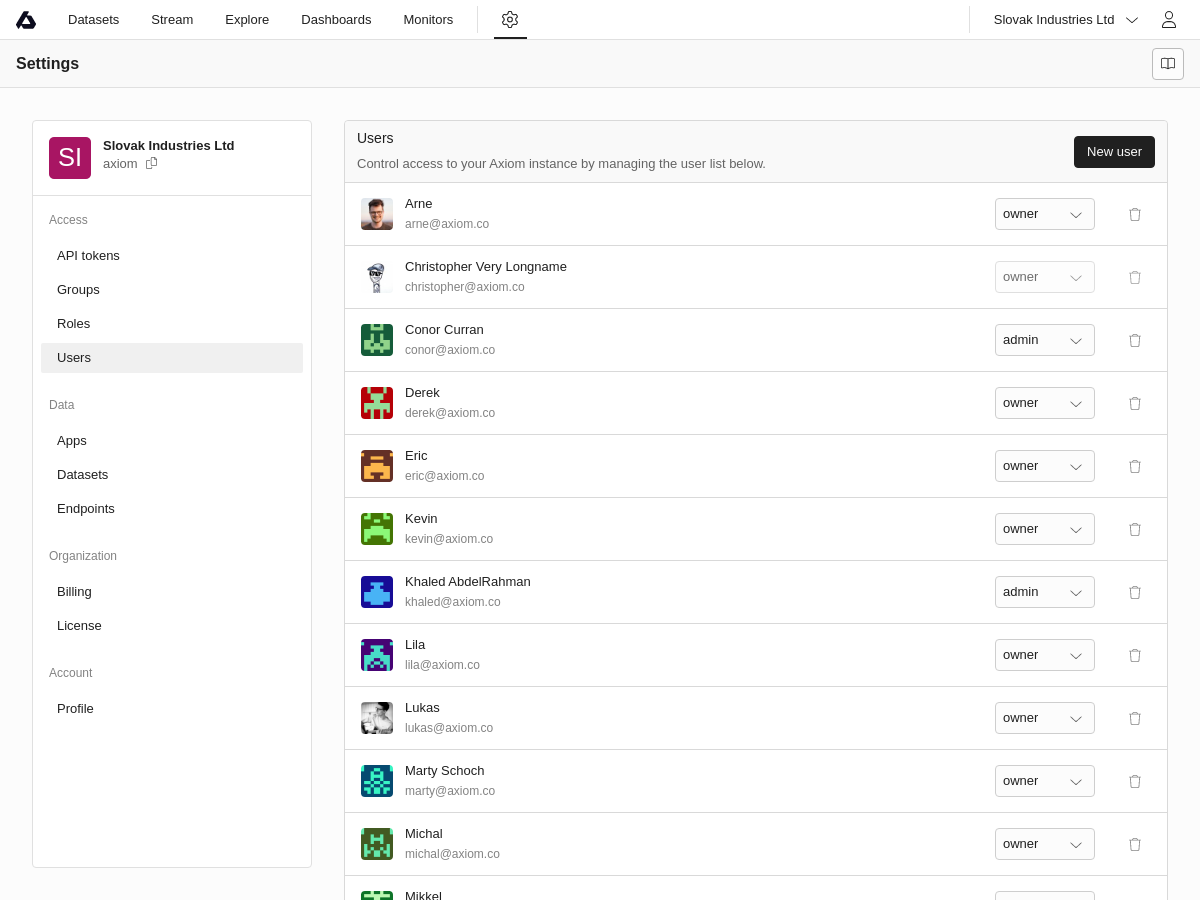Click the New user button
The height and width of the screenshot is (900, 1200).
pos(1114,152)
